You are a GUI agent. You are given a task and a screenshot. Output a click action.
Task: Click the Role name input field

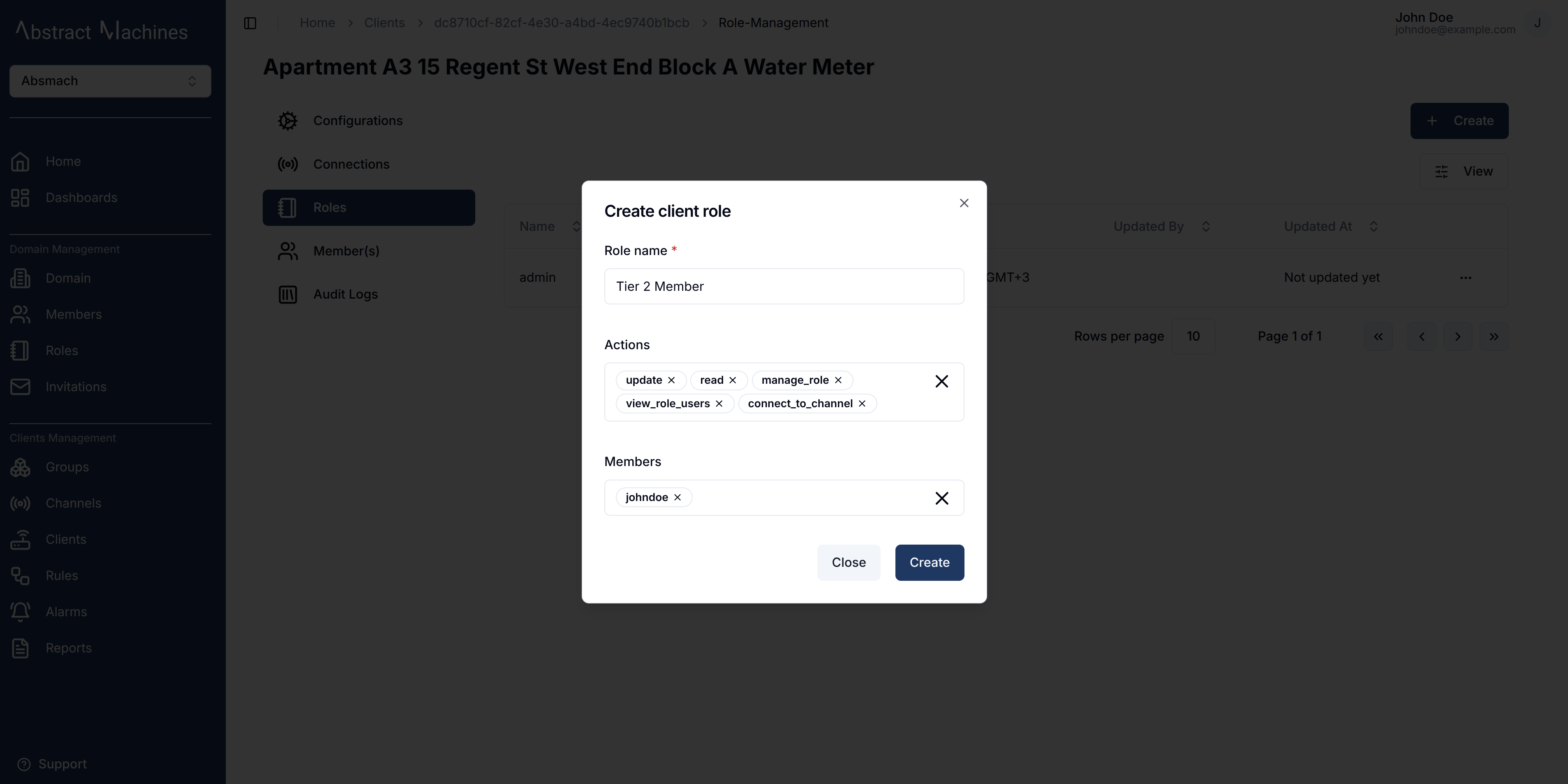click(x=784, y=286)
